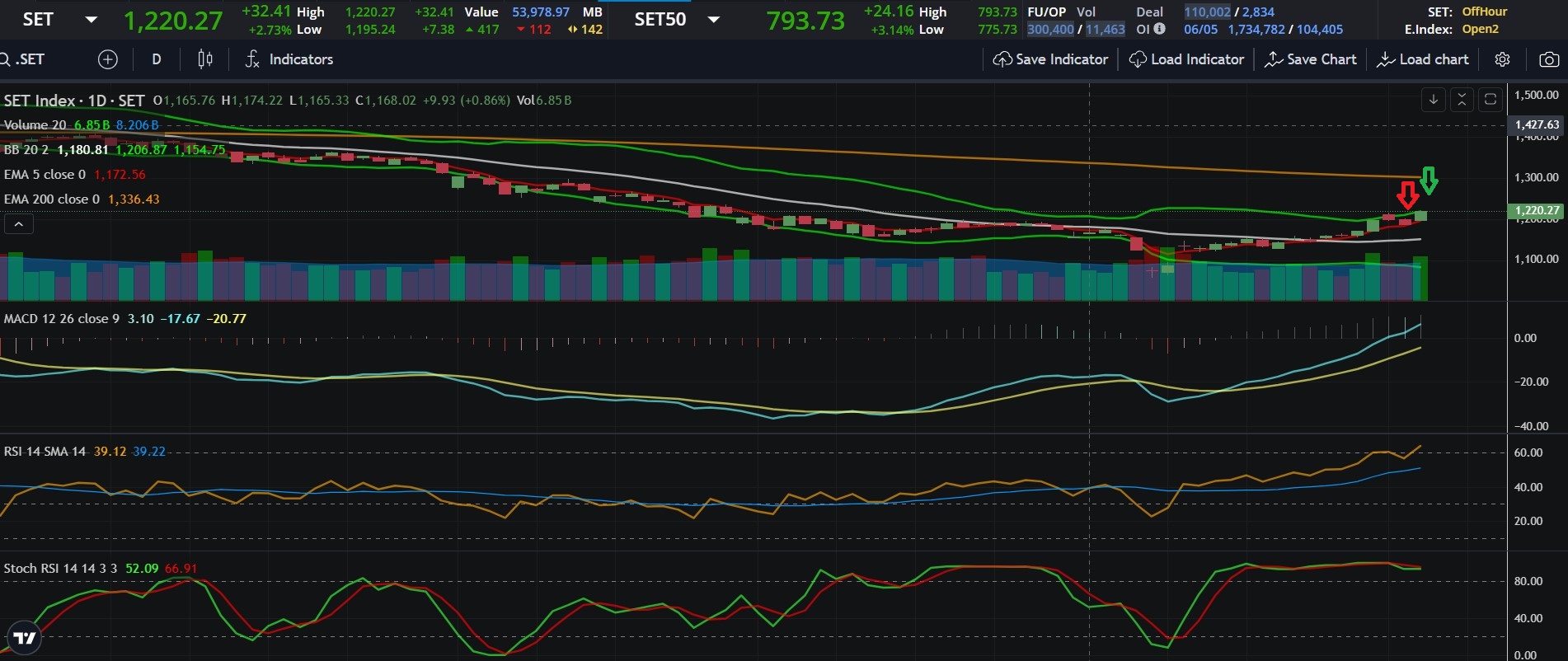Take a snapshot with the camera icon

1549,59
